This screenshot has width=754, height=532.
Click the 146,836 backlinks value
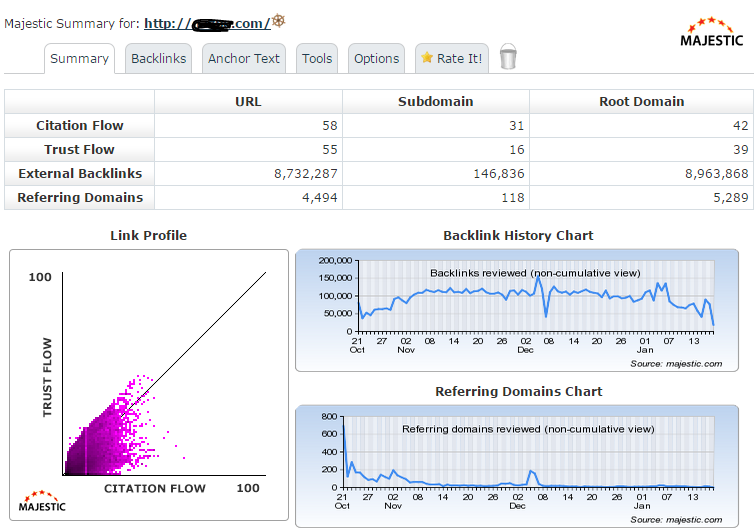click(x=499, y=174)
